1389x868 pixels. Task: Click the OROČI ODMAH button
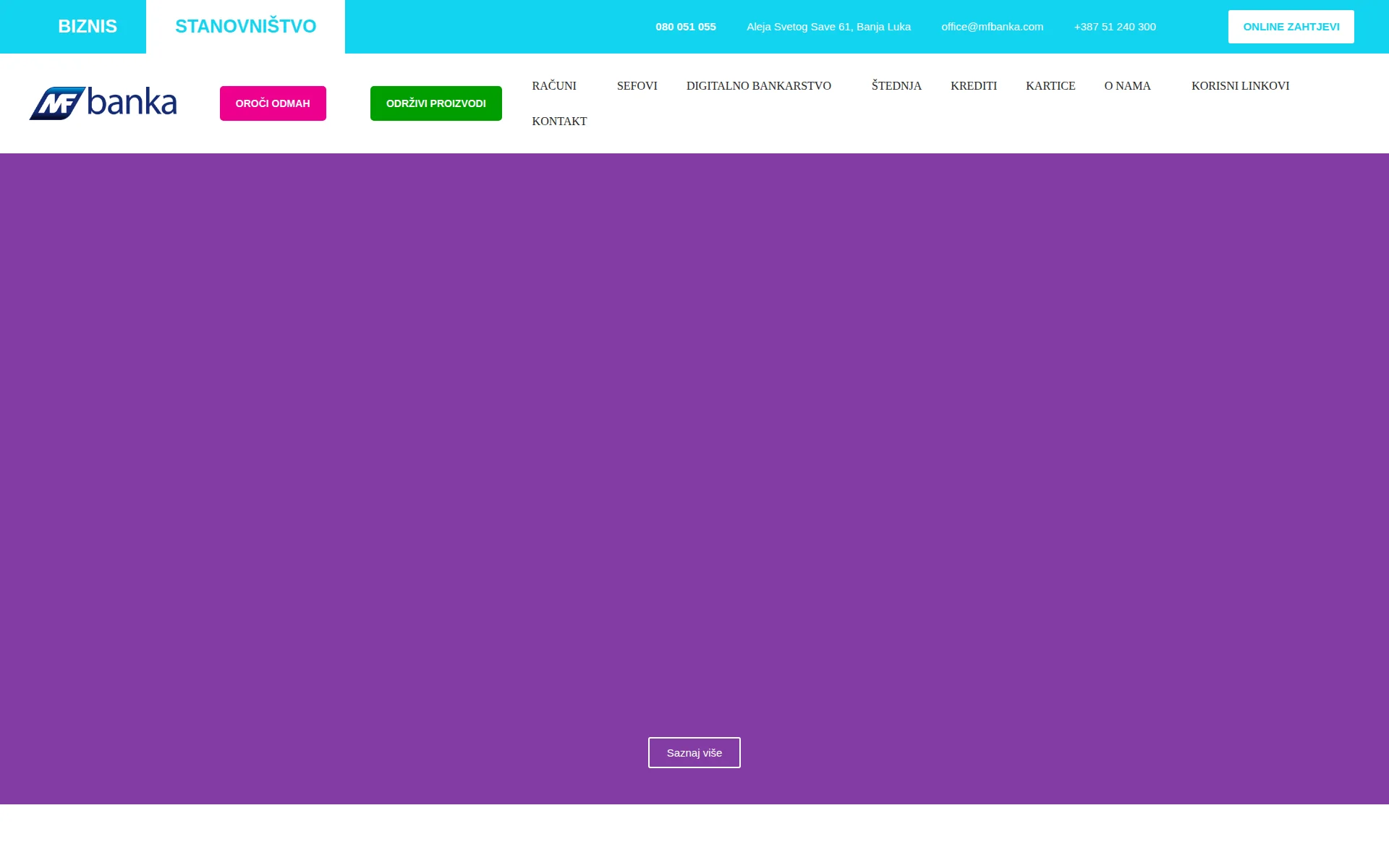273,103
